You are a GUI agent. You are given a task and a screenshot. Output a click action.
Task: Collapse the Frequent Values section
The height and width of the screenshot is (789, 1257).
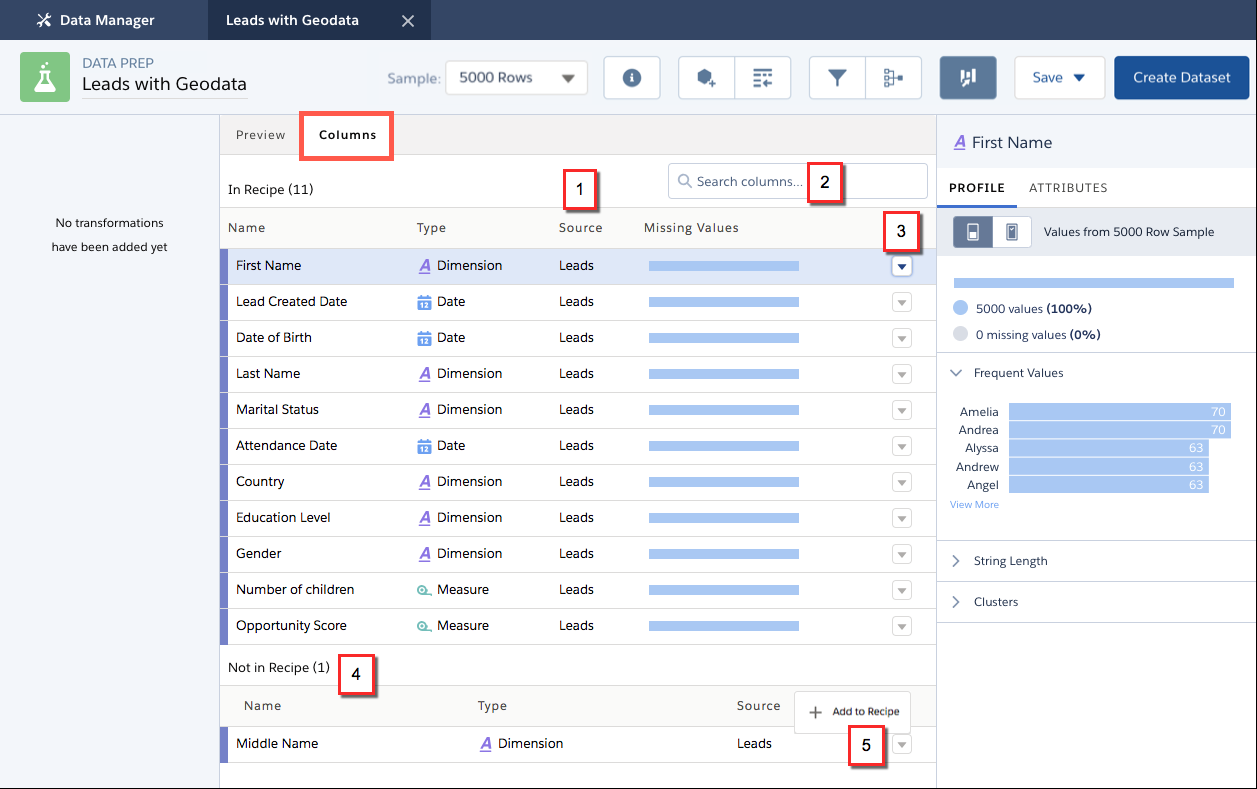pos(956,373)
